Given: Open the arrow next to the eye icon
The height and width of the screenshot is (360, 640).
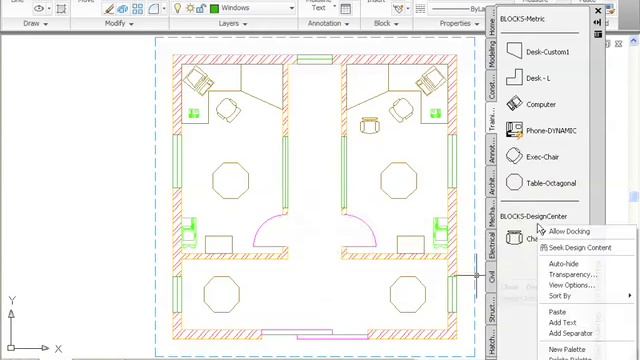Looking at the screenshot, I should coord(49,9).
